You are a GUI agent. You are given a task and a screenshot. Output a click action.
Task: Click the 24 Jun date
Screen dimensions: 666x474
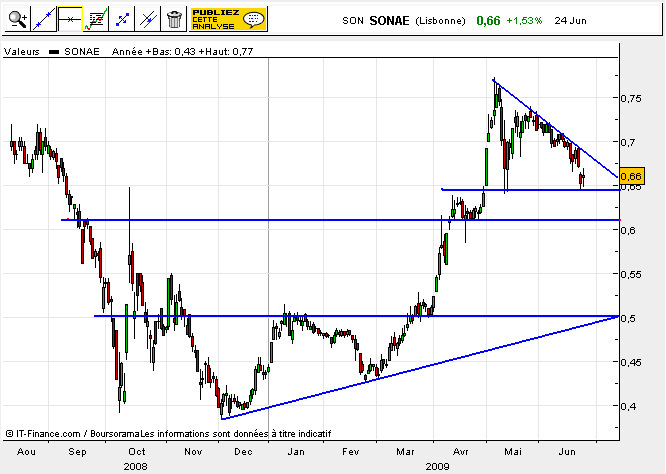(x=570, y=21)
